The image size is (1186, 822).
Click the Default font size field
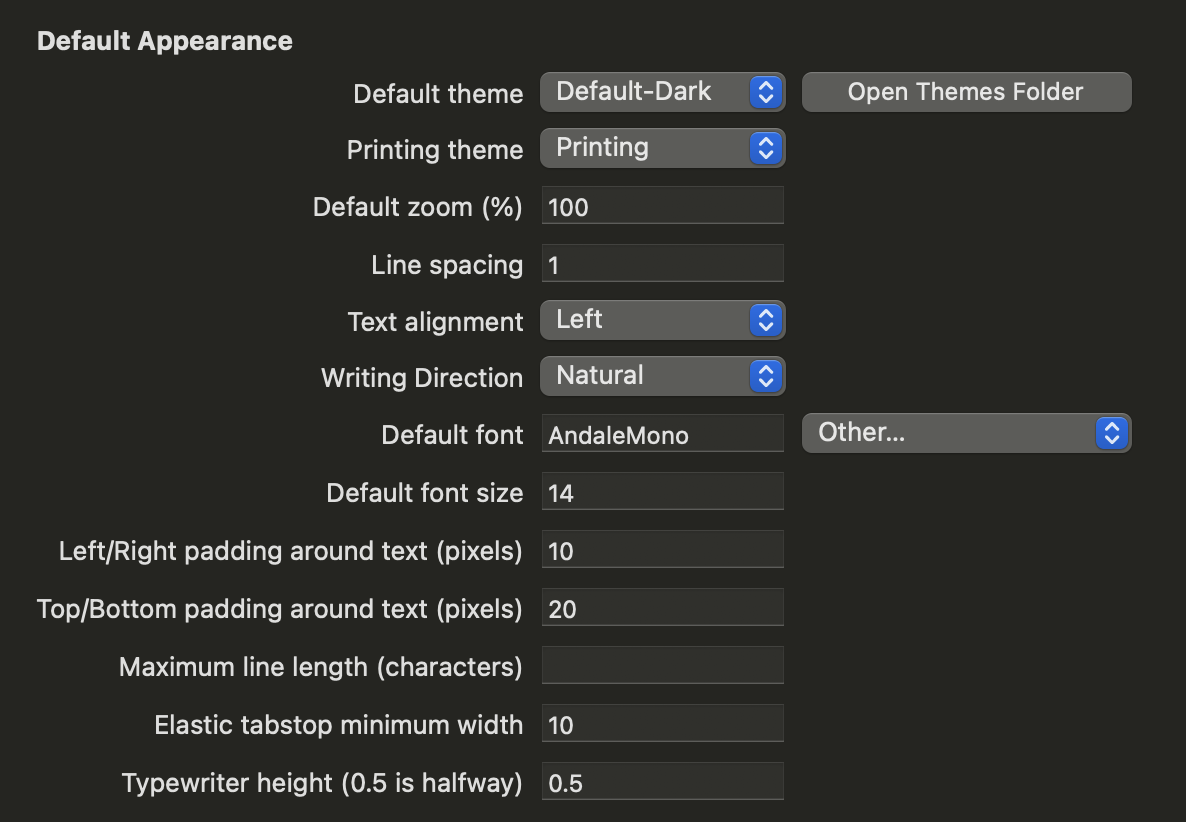[662, 493]
